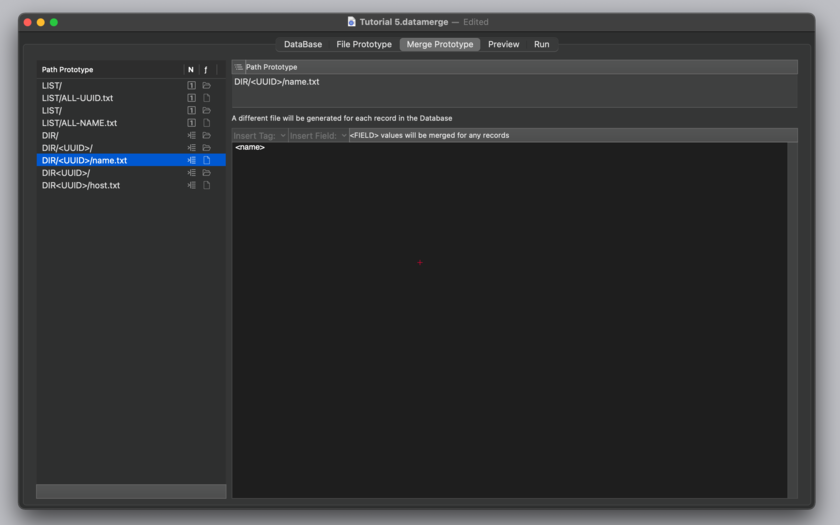
Task: Click the yellow minimize window button
Action: (41, 22)
